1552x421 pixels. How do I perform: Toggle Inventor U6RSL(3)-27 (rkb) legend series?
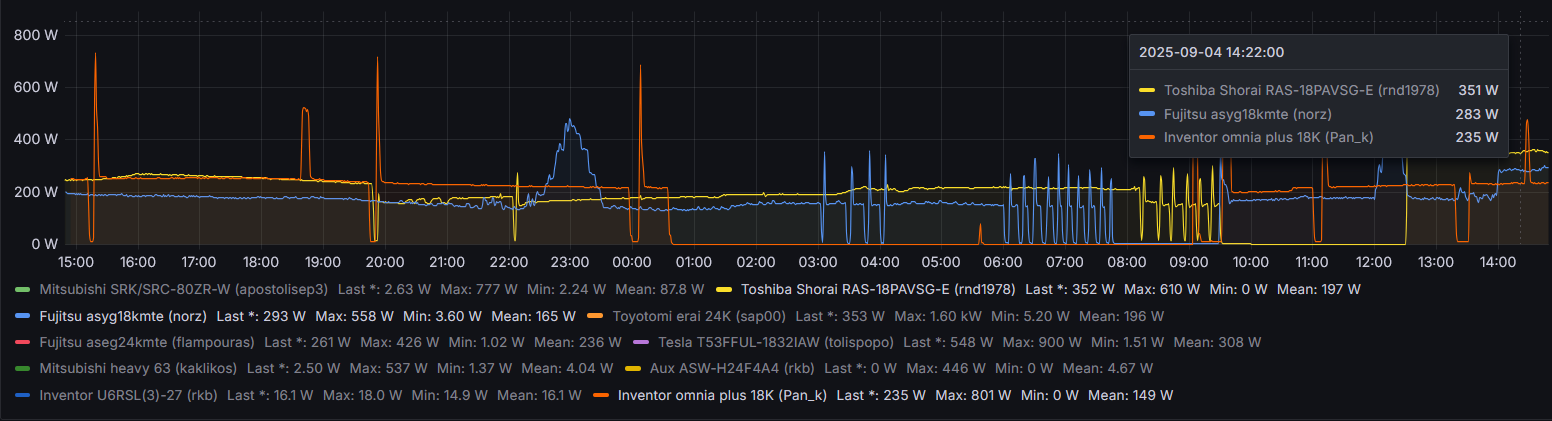pos(127,395)
